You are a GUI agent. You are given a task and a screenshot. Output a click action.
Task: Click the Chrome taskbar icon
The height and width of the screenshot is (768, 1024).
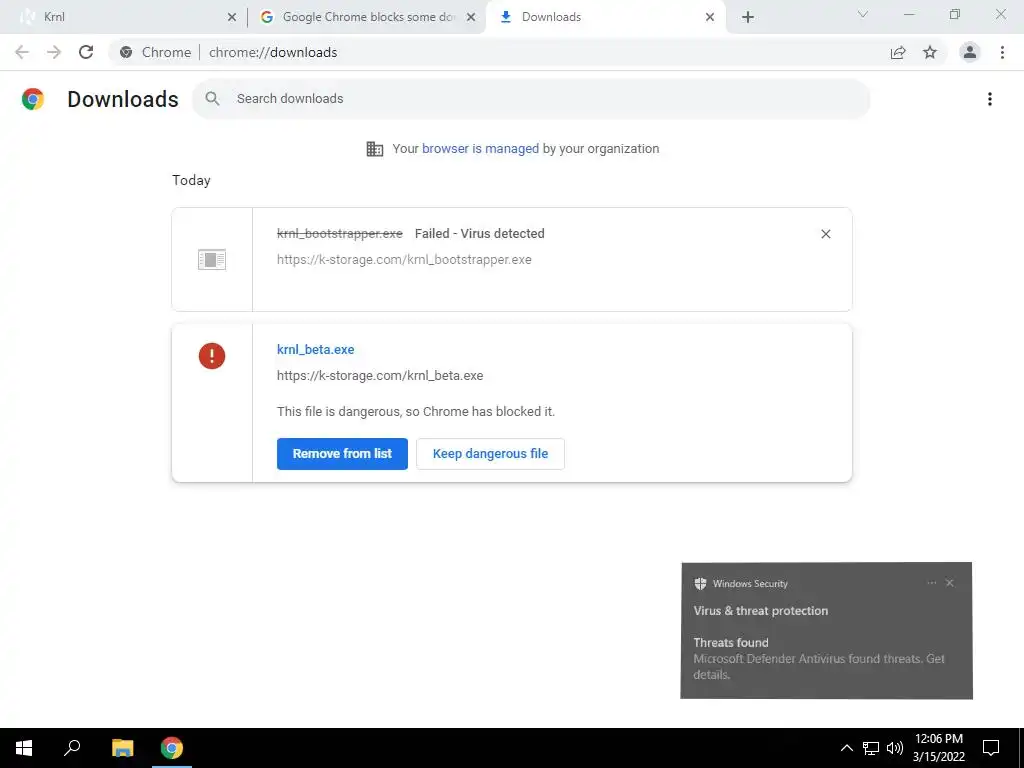[x=172, y=748]
